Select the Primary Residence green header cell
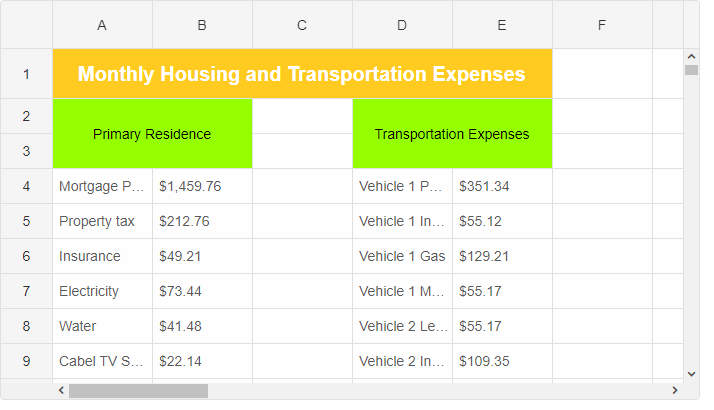Viewport: 714px width, 410px height. (152, 134)
